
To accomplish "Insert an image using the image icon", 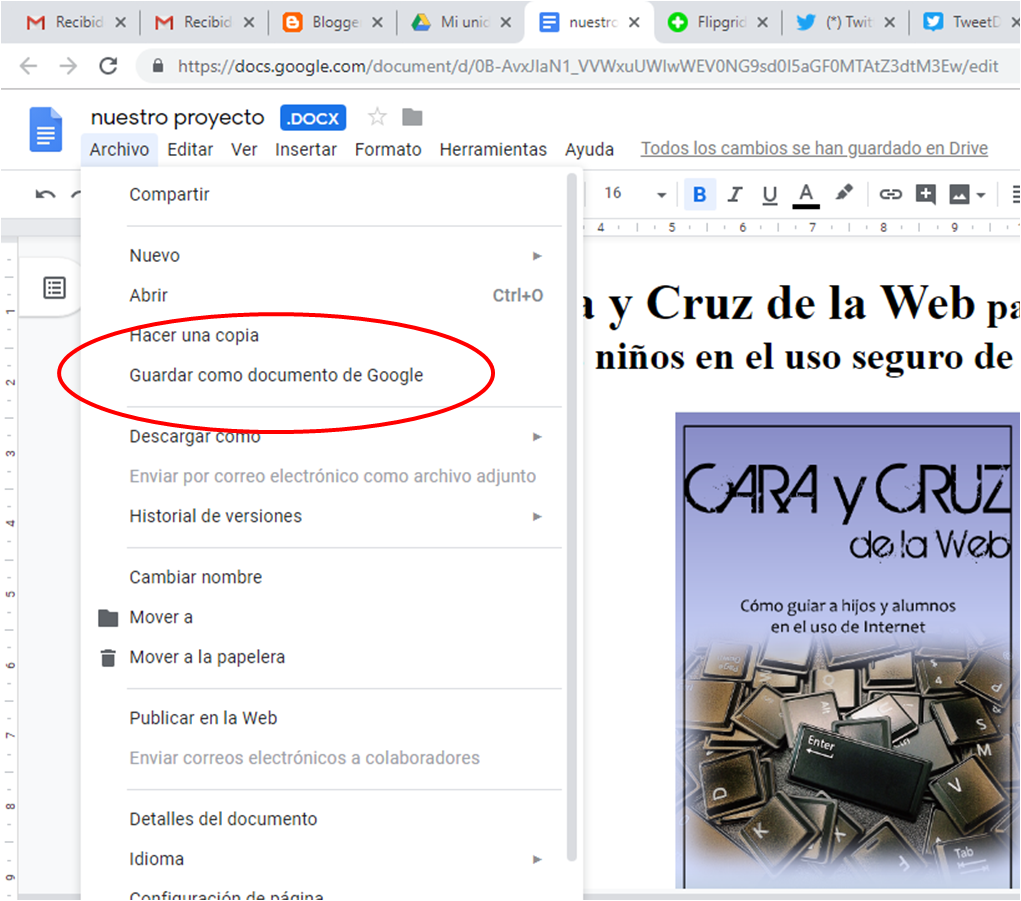I will pos(958,194).
